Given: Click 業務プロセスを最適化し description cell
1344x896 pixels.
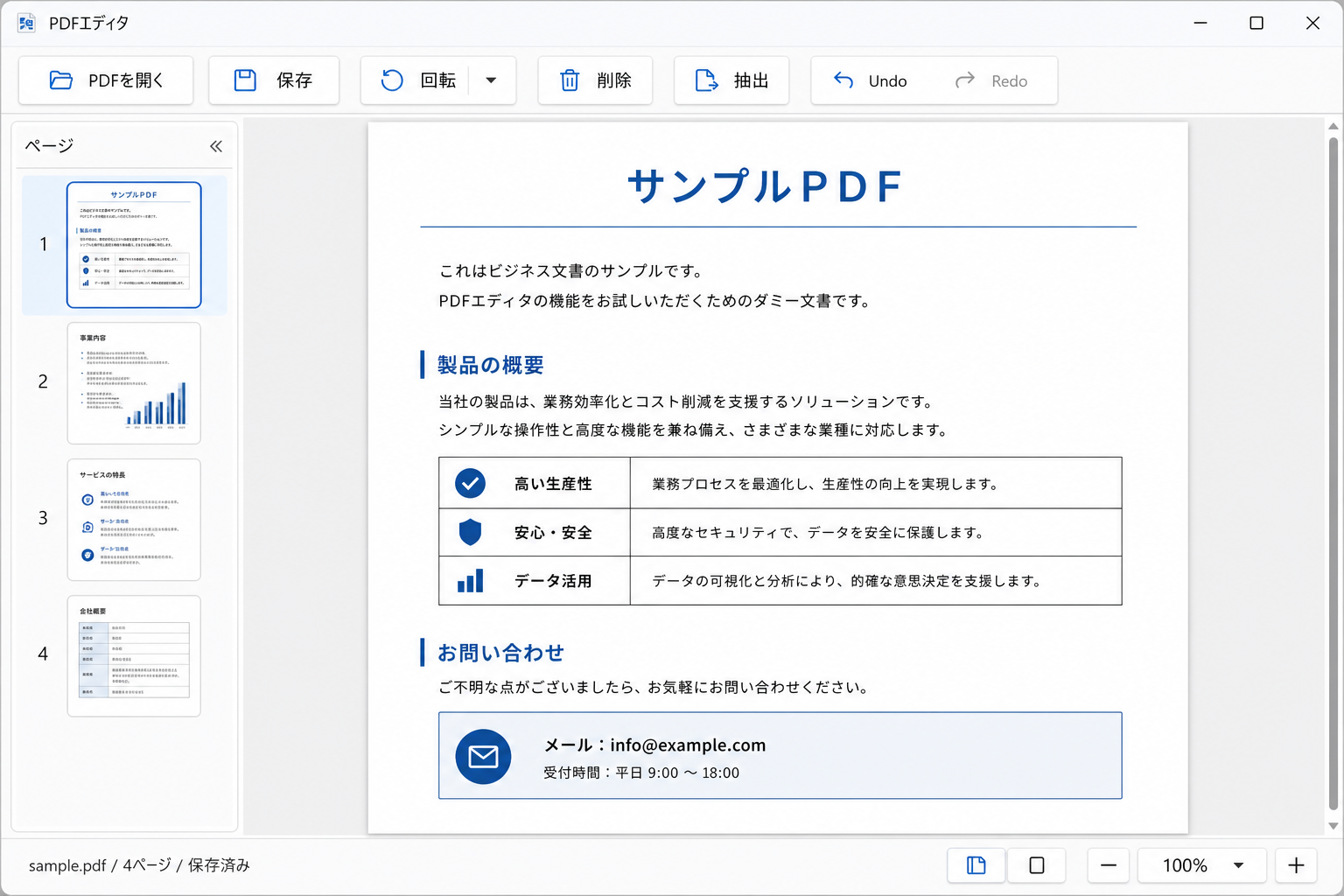Looking at the screenshot, I should pyautogui.click(x=876, y=483).
